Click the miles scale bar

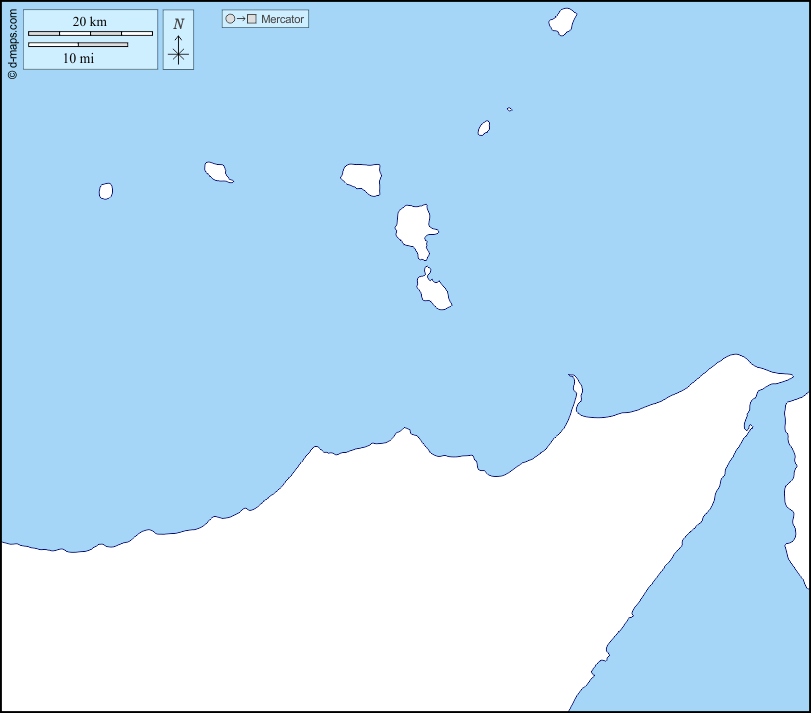(78, 45)
